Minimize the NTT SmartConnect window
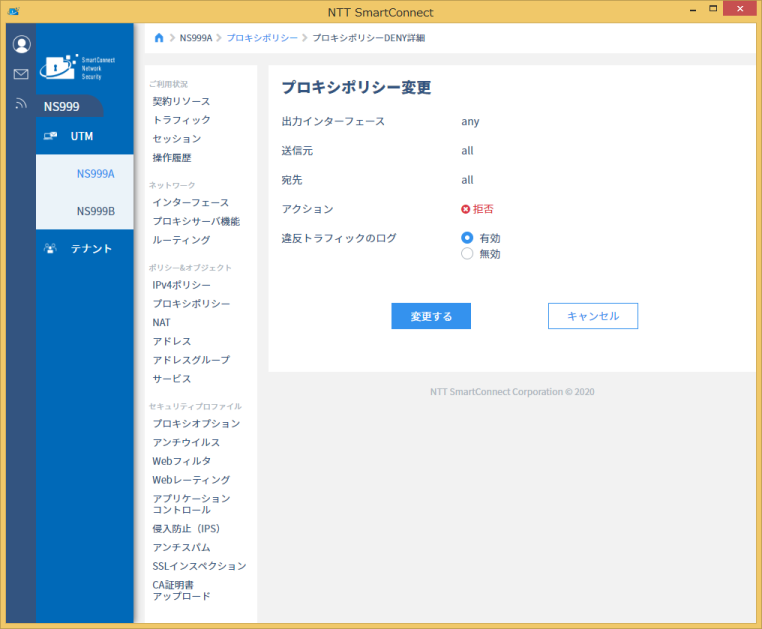Image resolution: width=762 pixels, height=629 pixels. click(x=693, y=10)
